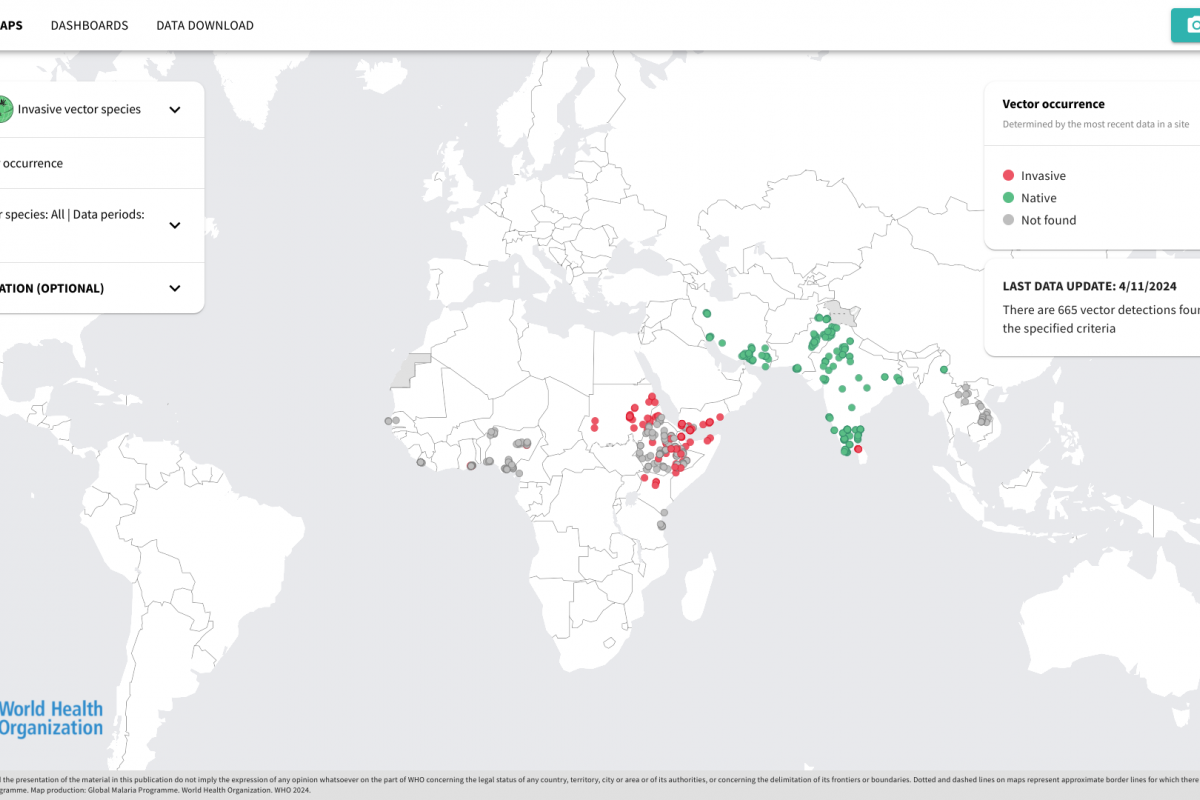Switch to the Maps tab

[10, 25]
